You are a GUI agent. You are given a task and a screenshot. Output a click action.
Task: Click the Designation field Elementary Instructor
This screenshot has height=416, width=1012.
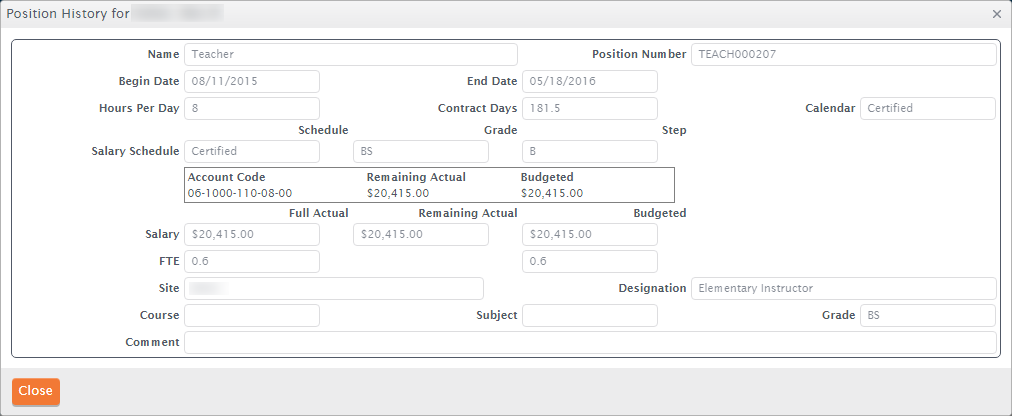click(x=843, y=288)
